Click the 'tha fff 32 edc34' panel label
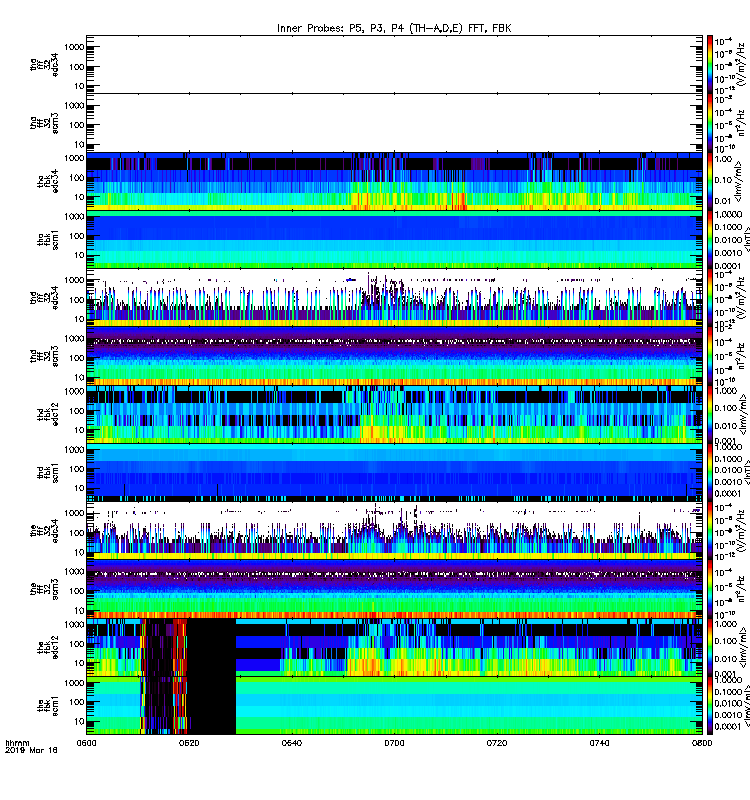Viewport: 750px width, 800px height. (44, 65)
